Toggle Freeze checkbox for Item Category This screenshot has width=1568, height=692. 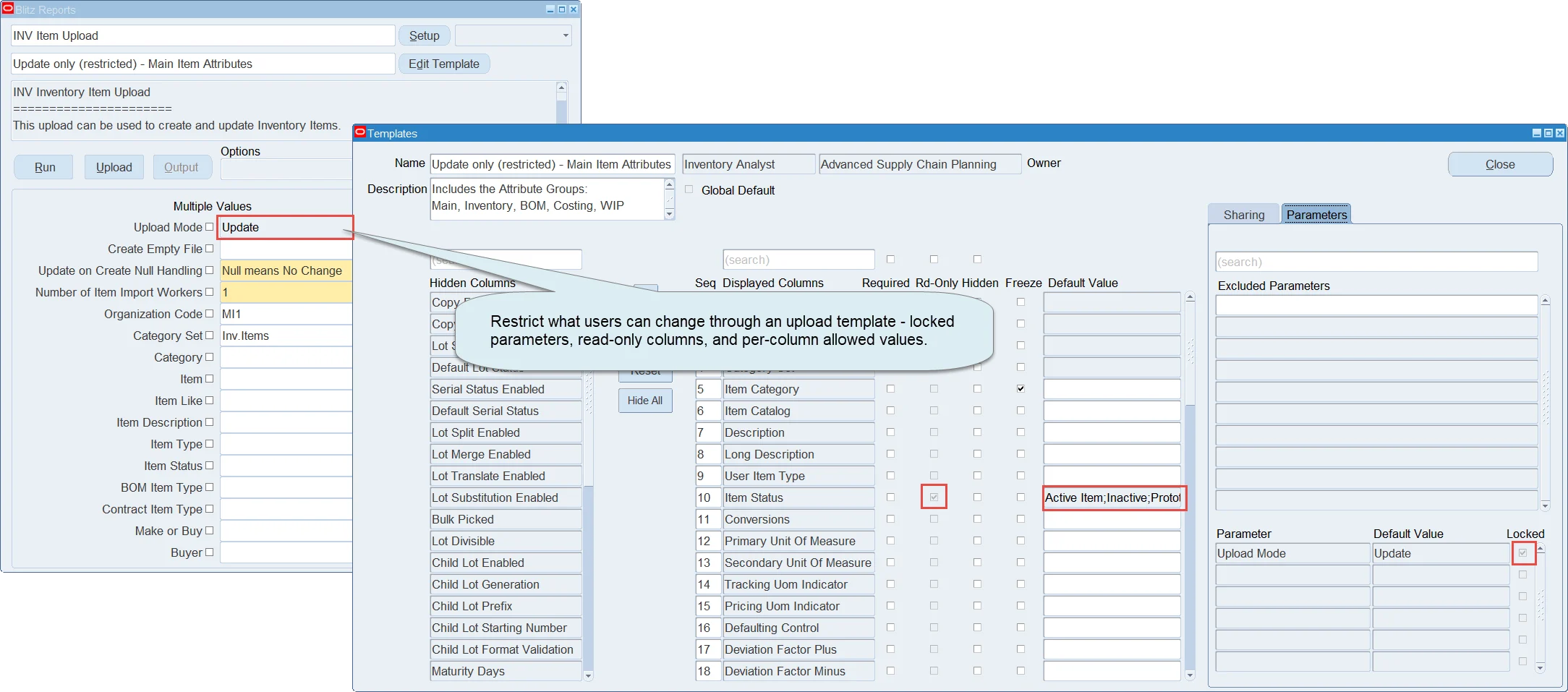(1021, 389)
